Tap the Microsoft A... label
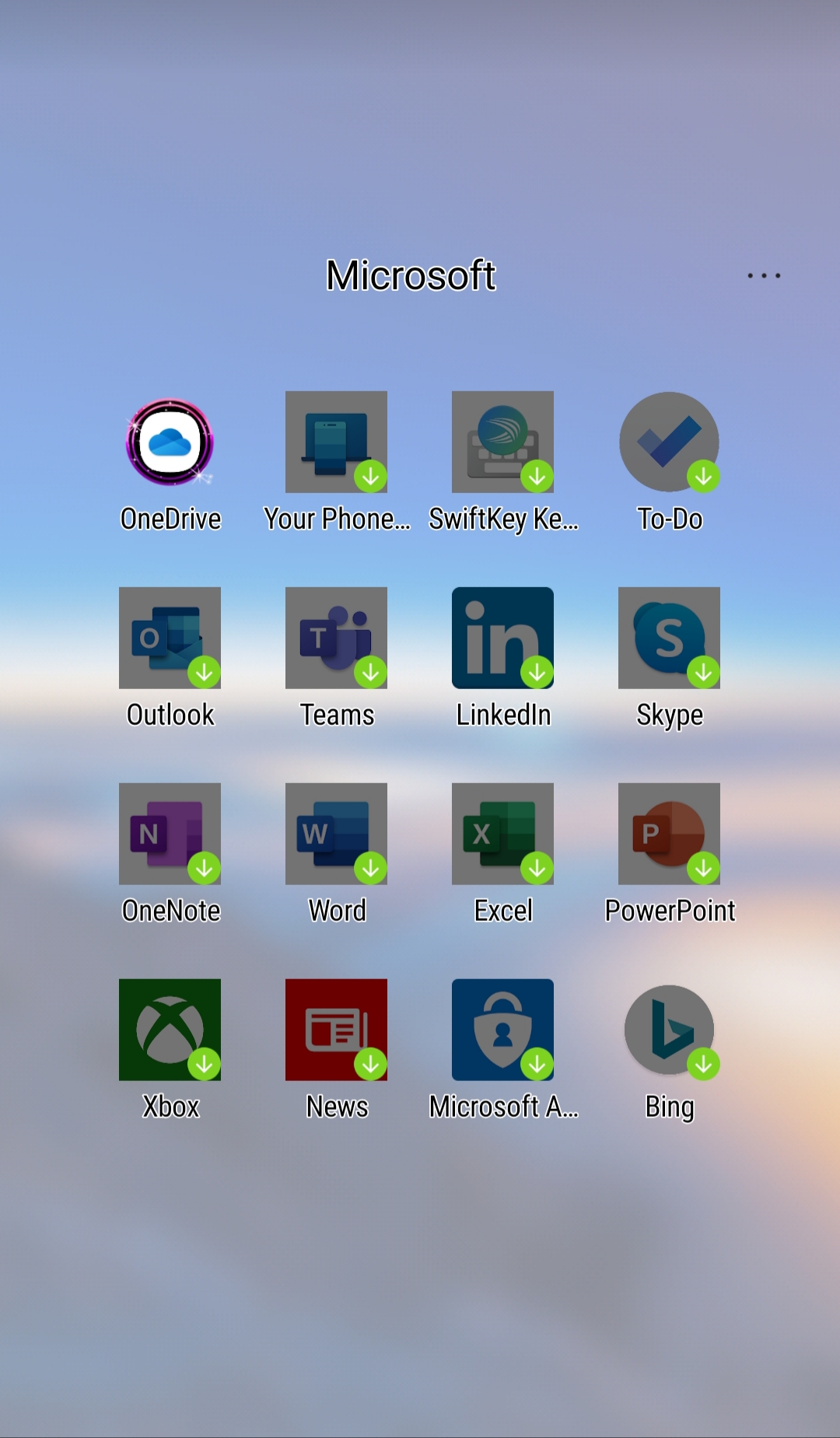The height and width of the screenshot is (1438, 840). 503,1107
